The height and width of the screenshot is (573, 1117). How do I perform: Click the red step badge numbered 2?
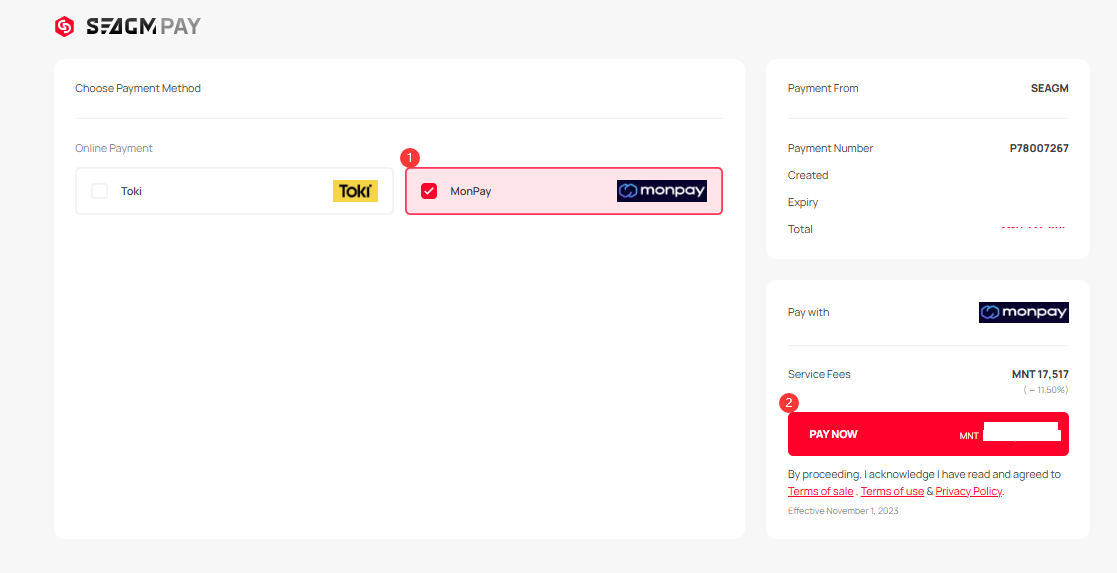click(x=789, y=403)
